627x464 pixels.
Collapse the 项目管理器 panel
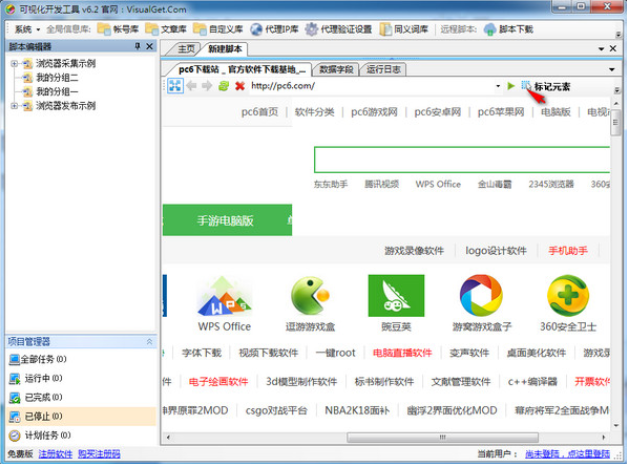pyautogui.click(x=150, y=342)
